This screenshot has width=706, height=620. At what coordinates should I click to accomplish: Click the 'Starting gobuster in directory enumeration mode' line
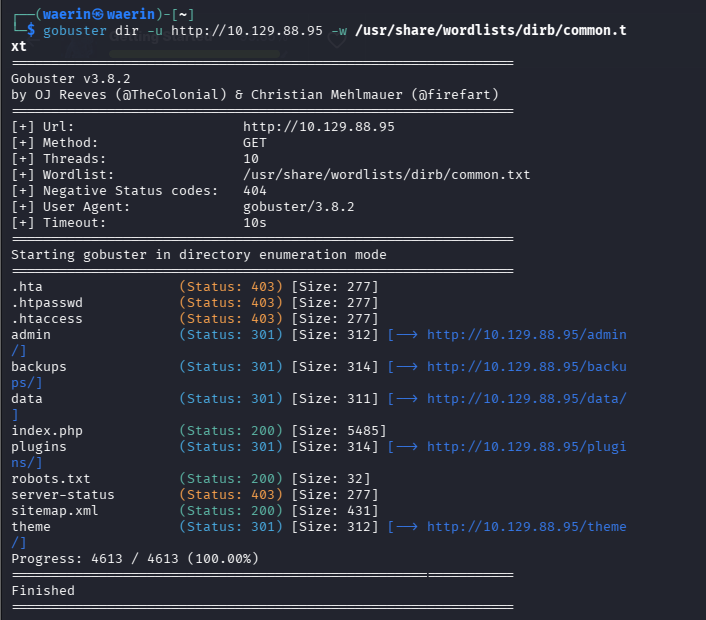click(x=199, y=255)
